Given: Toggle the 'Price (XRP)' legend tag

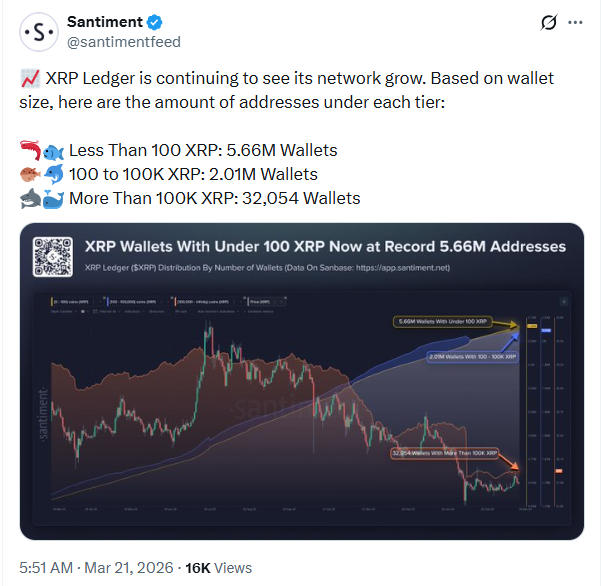Looking at the screenshot, I should click(257, 298).
